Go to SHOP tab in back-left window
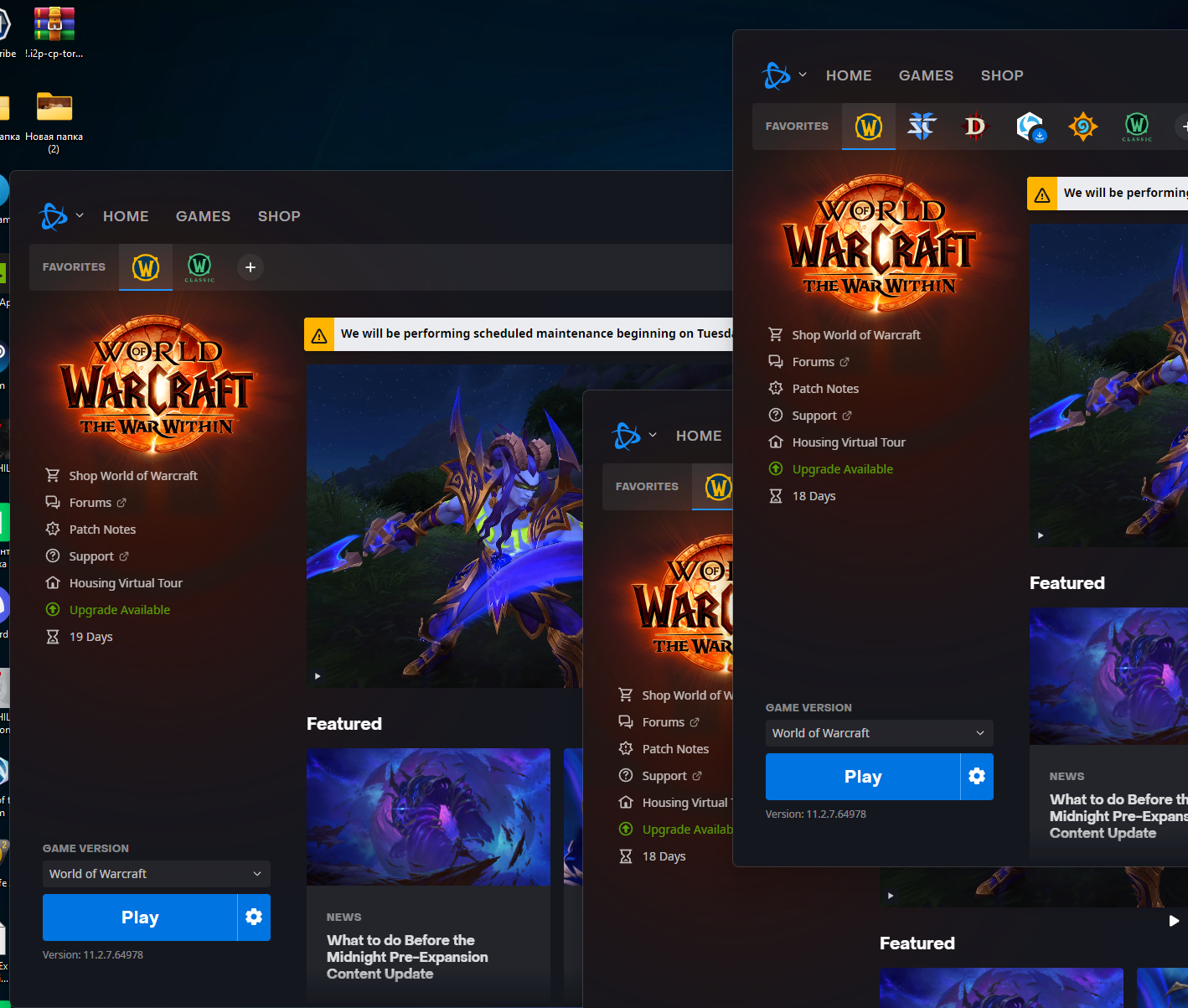 279,216
